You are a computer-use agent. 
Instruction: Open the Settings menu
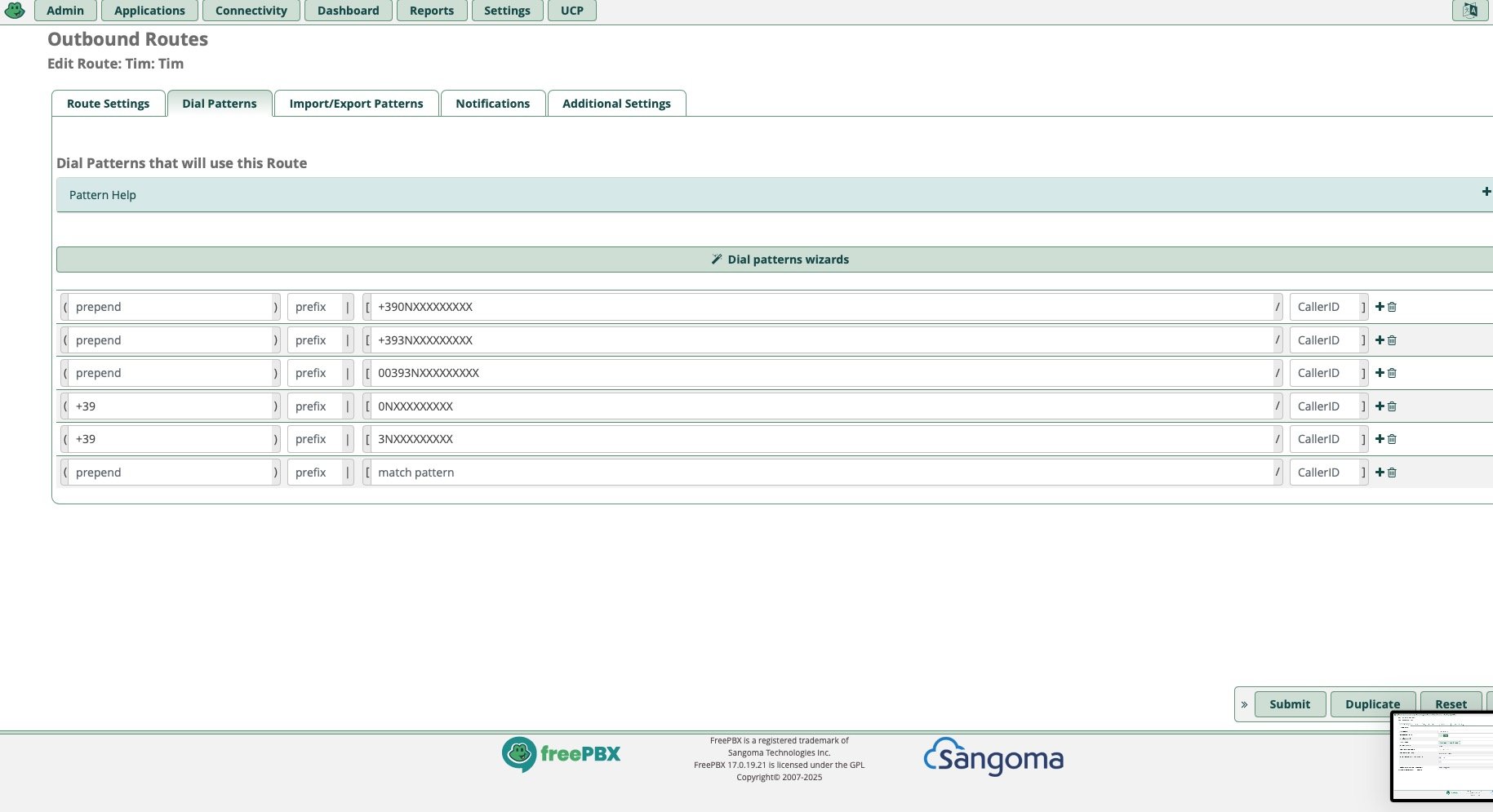[507, 11]
